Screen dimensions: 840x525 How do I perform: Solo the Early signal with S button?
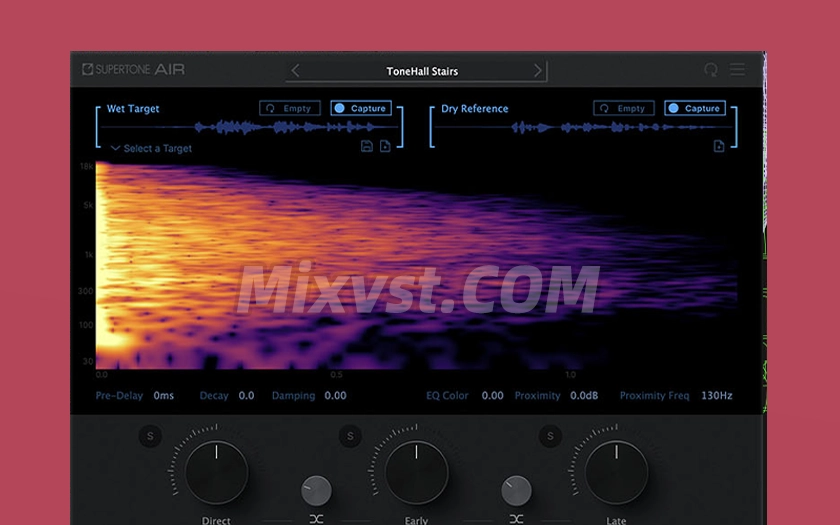click(x=350, y=436)
